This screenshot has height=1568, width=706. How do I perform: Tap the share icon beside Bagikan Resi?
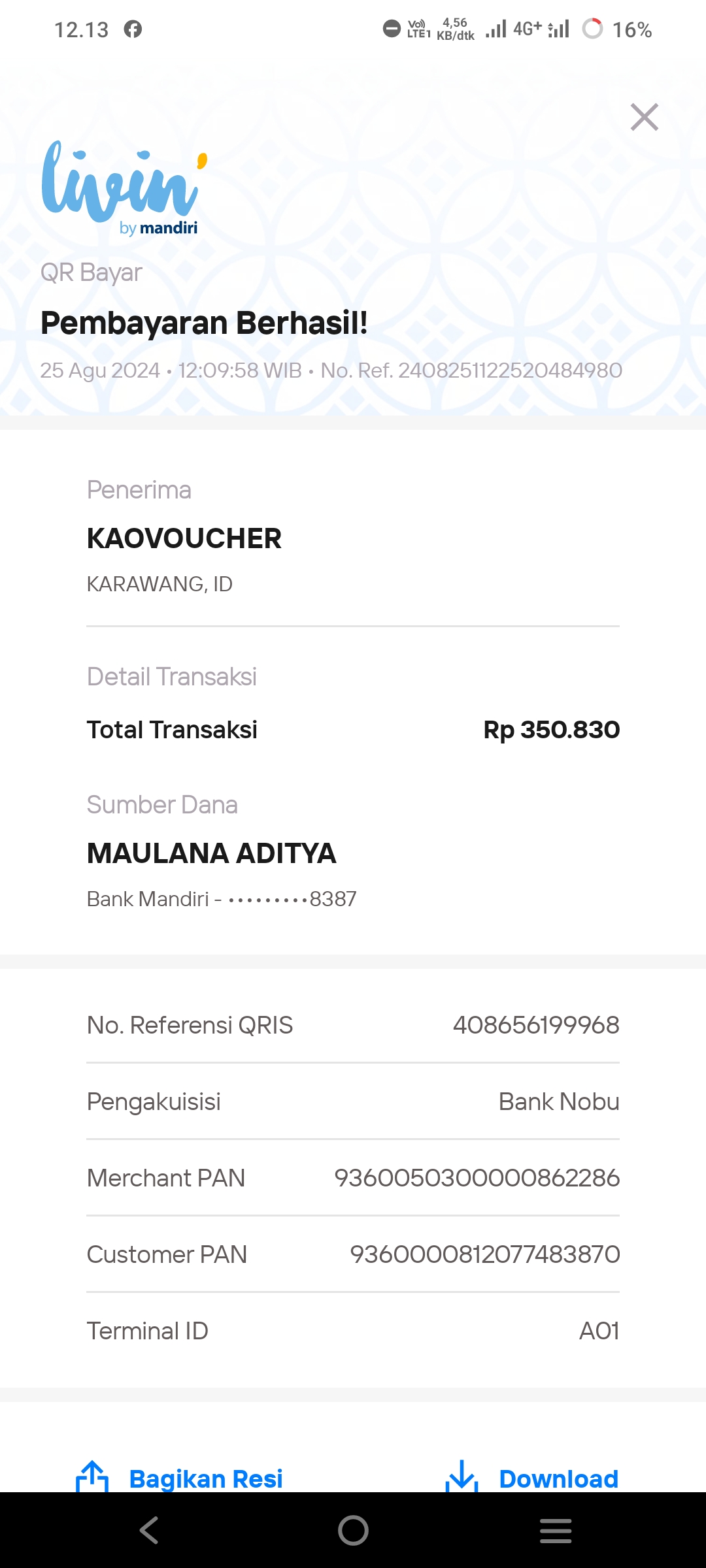click(x=92, y=1477)
